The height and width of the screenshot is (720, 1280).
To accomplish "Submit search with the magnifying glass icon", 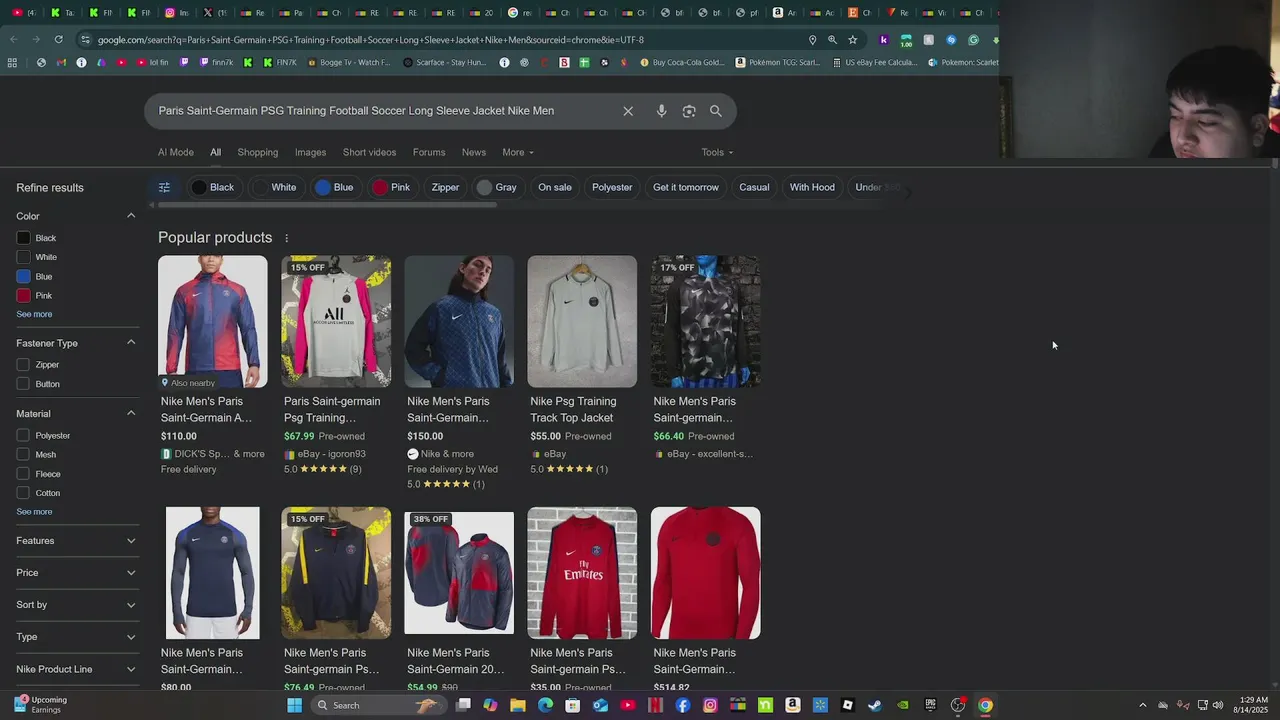I will 716,111.
